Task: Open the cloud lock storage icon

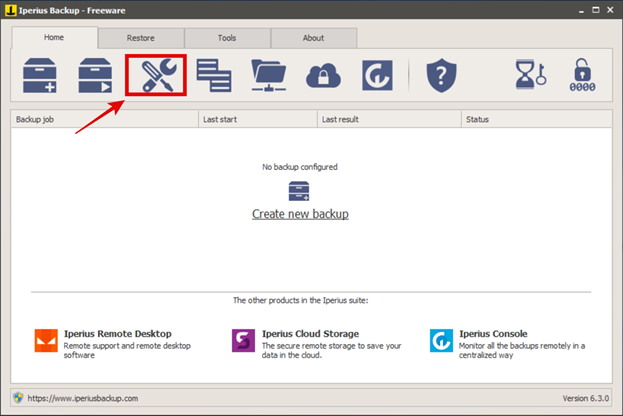Action: [323, 75]
